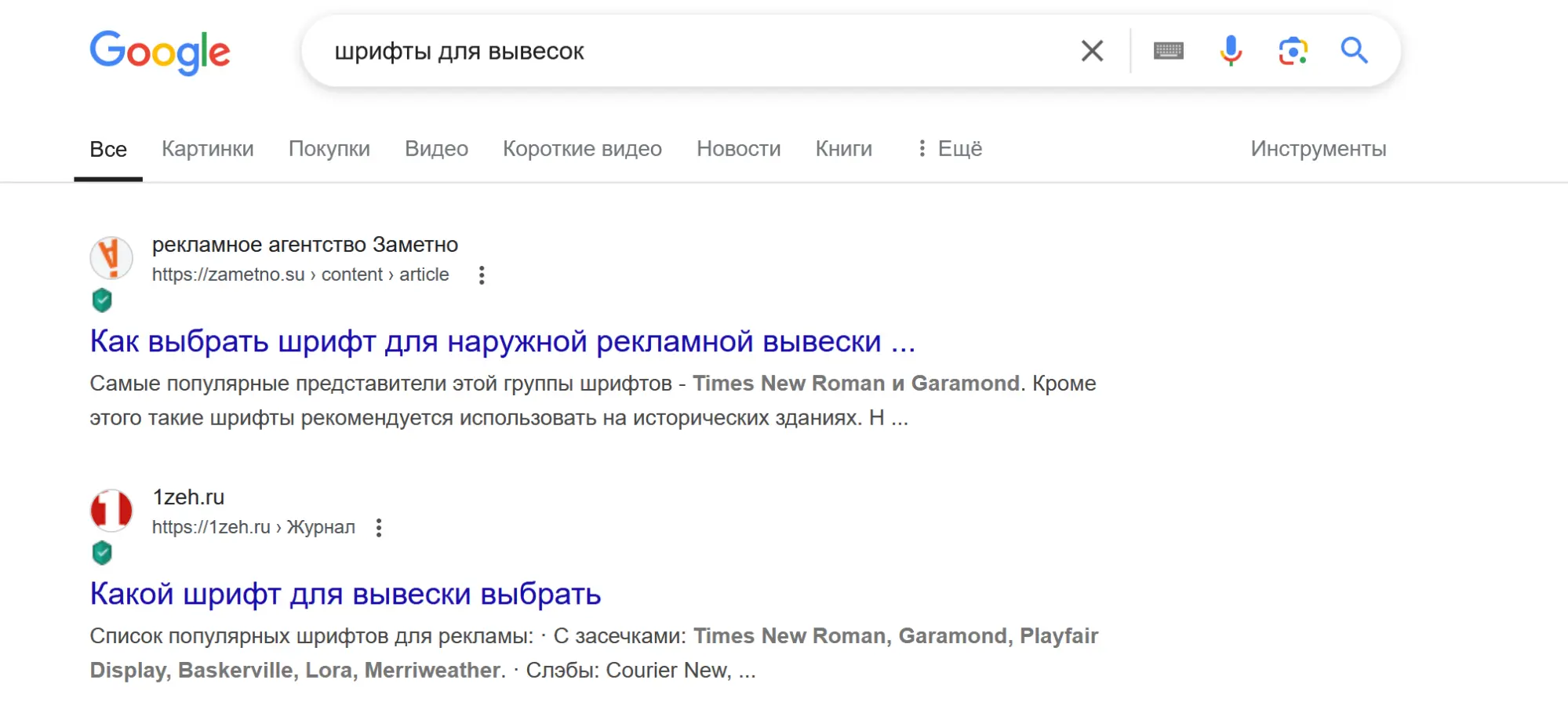Open options menu beside zametno.su URL
This screenshot has height=702, width=1568.
(482, 275)
